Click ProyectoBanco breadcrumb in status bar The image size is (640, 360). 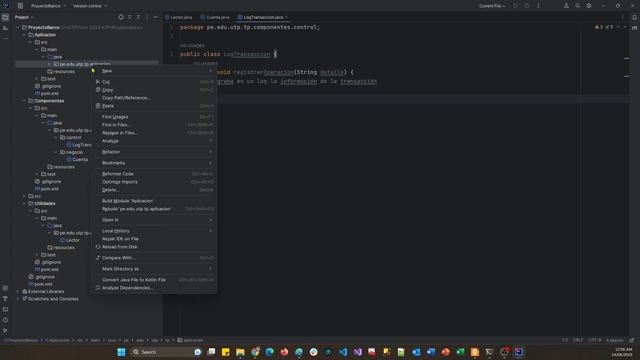21,340
